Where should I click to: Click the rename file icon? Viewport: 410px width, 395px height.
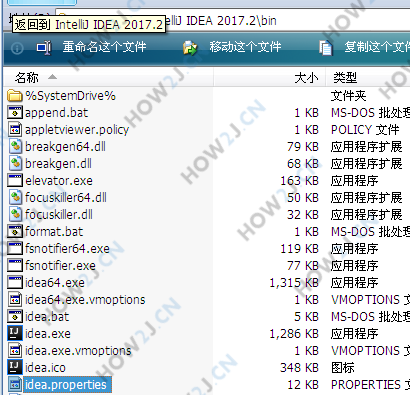click(x=44, y=48)
